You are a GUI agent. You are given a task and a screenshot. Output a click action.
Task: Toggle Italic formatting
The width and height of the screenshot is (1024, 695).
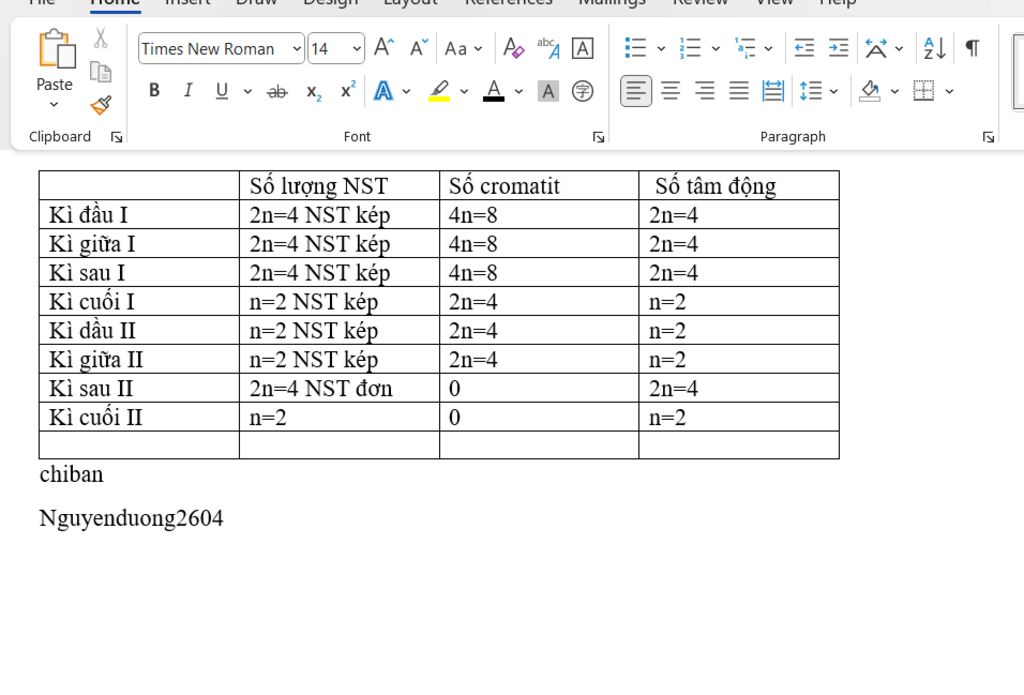188,91
